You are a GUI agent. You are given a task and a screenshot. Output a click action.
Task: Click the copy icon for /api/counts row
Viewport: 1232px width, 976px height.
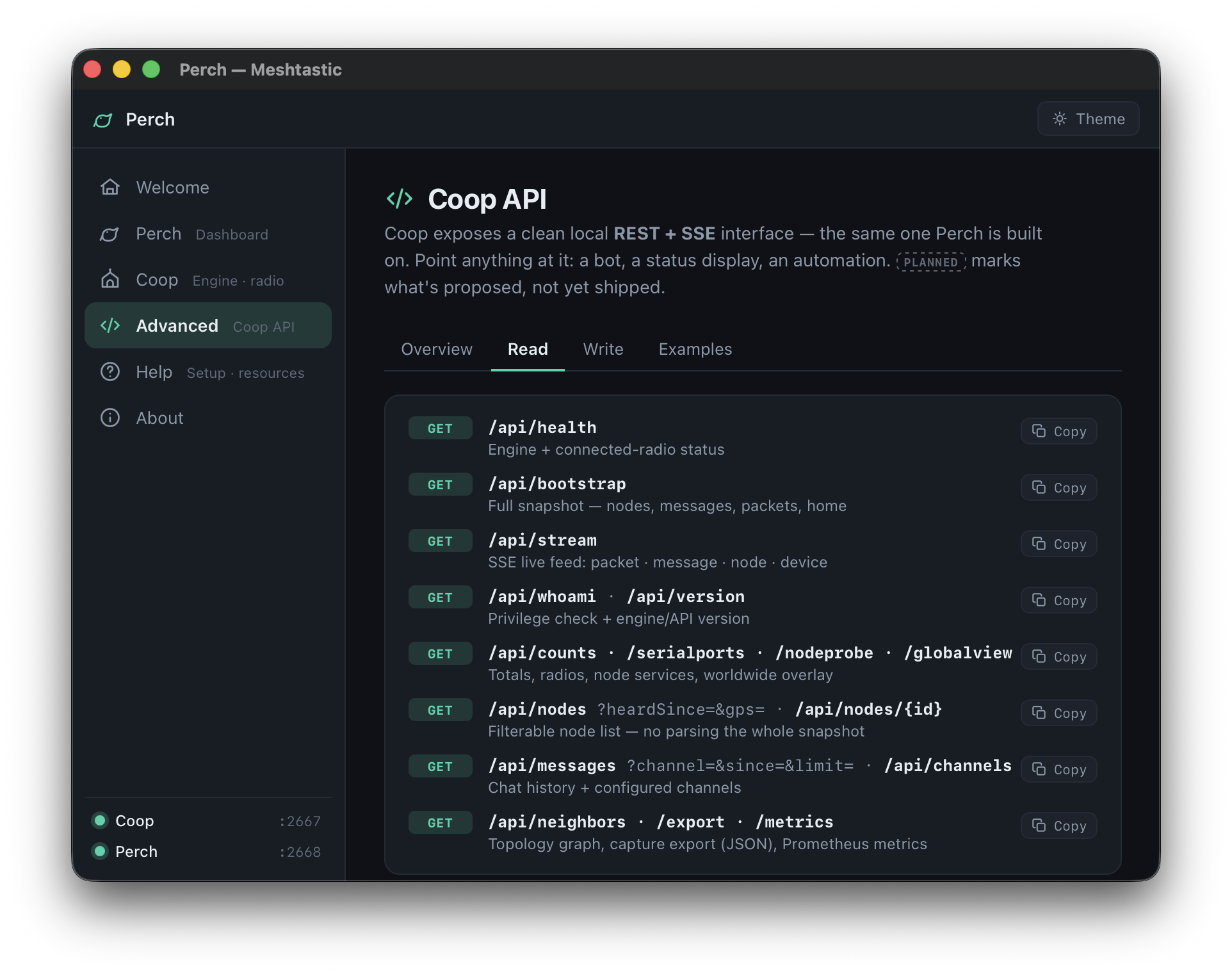click(x=1039, y=656)
